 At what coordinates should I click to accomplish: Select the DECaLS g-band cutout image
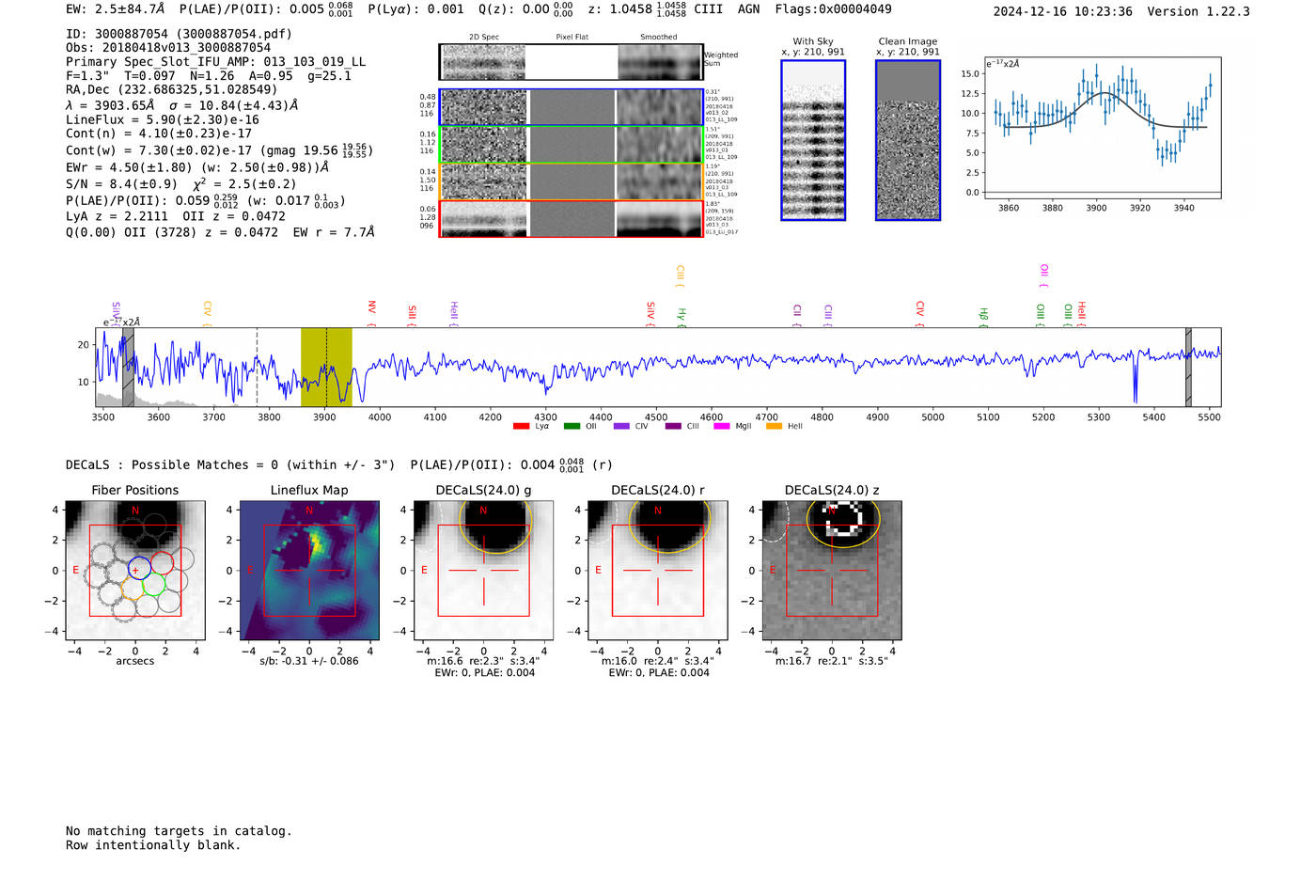484,570
